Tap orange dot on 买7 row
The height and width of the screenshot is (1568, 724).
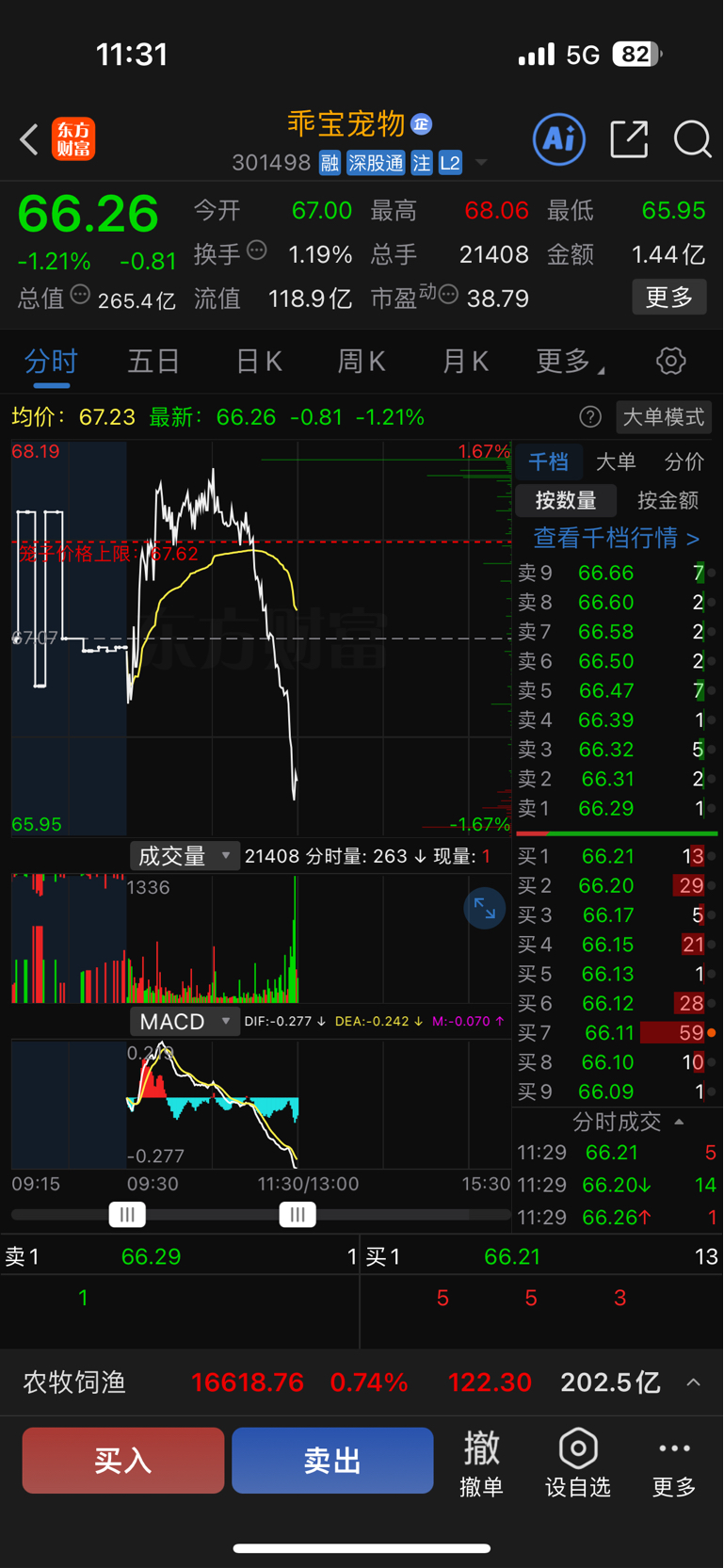click(712, 1033)
